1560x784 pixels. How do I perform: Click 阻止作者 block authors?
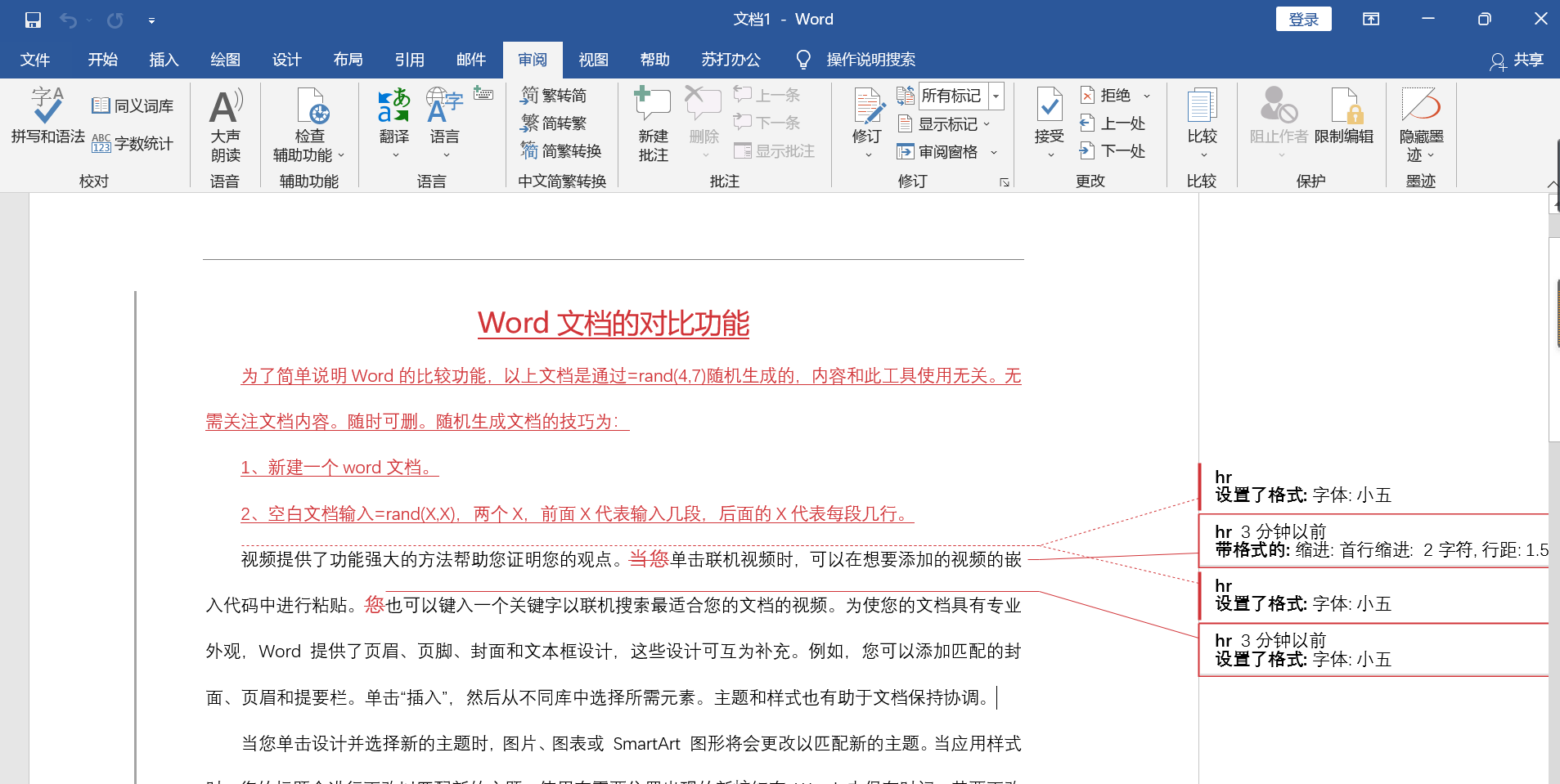coord(1279,123)
